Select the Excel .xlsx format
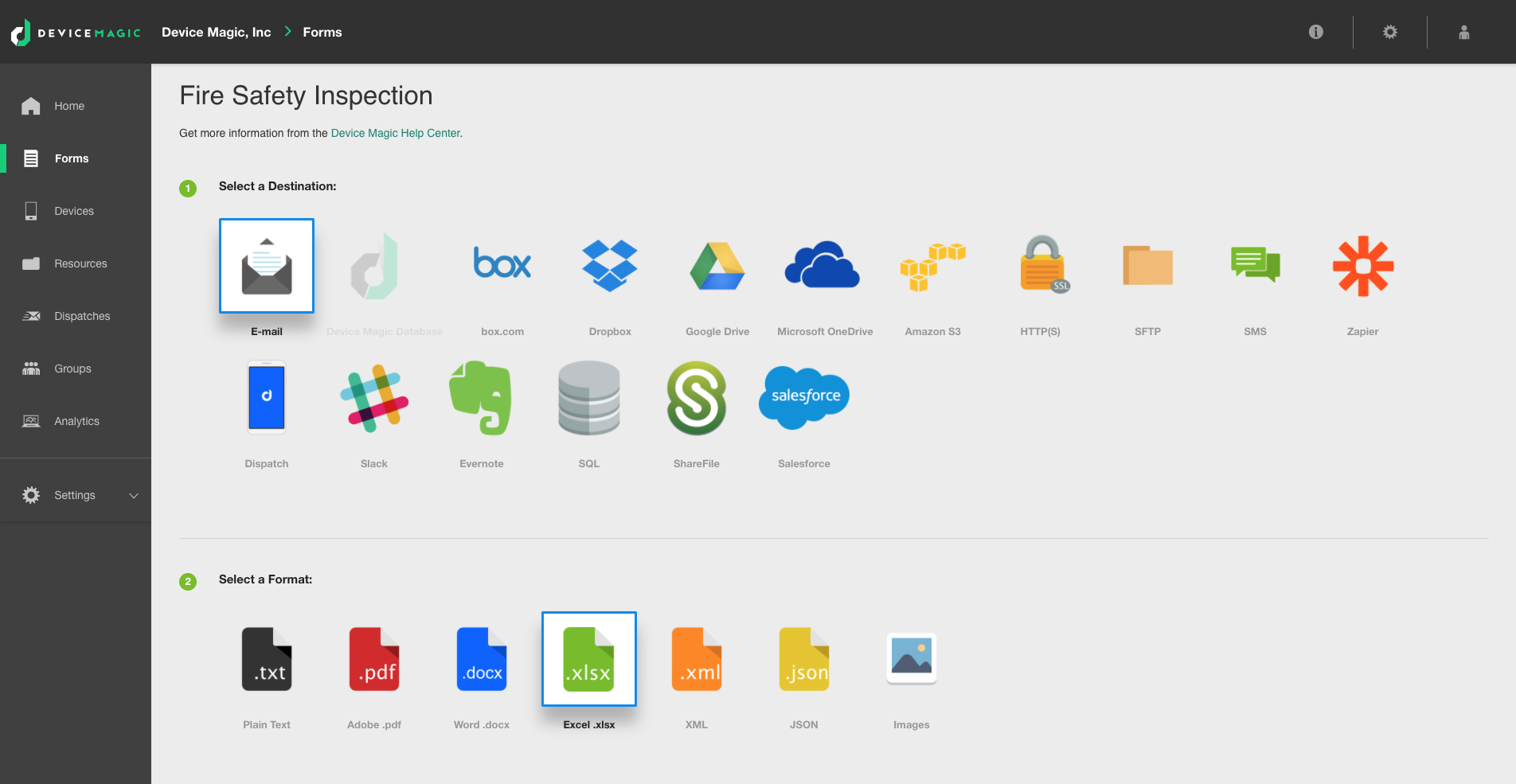Image resolution: width=1516 pixels, height=784 pixels. point(589,659)
